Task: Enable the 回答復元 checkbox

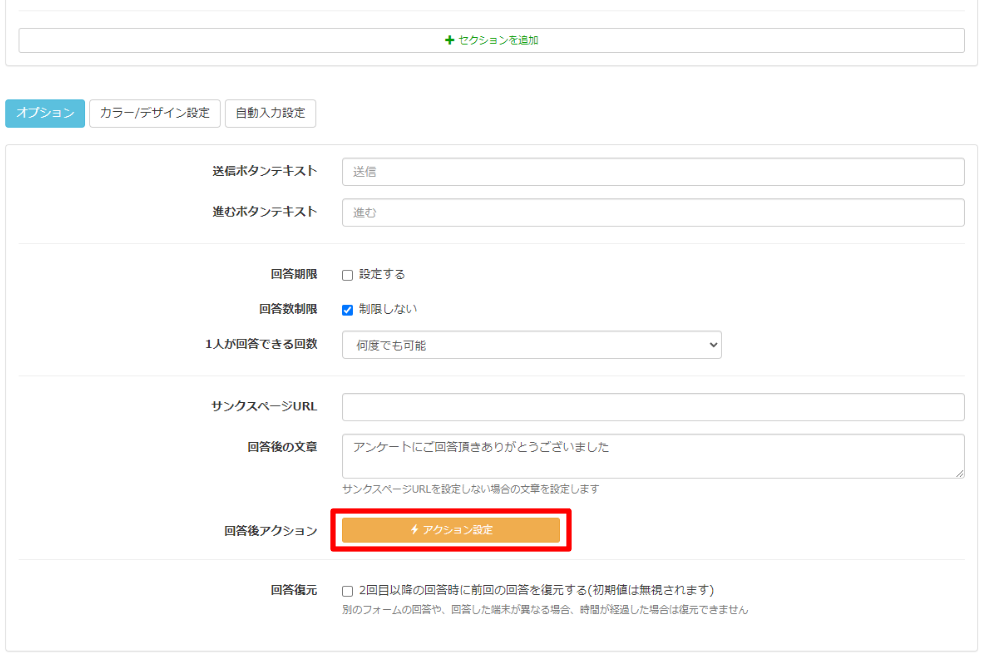Action: 347,591
